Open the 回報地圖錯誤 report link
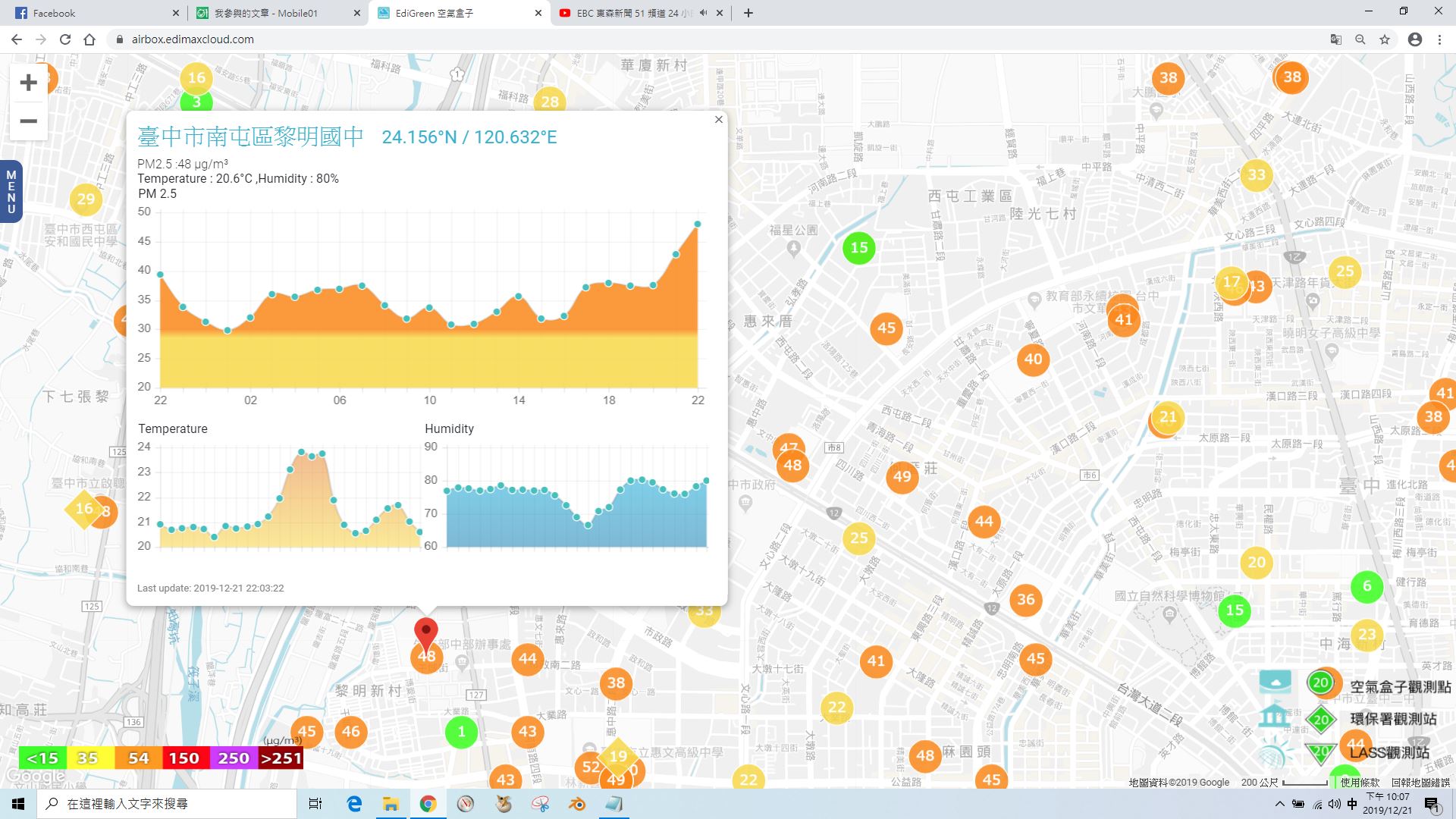This screenshot has height=819, width=1456. point(1420,783)
